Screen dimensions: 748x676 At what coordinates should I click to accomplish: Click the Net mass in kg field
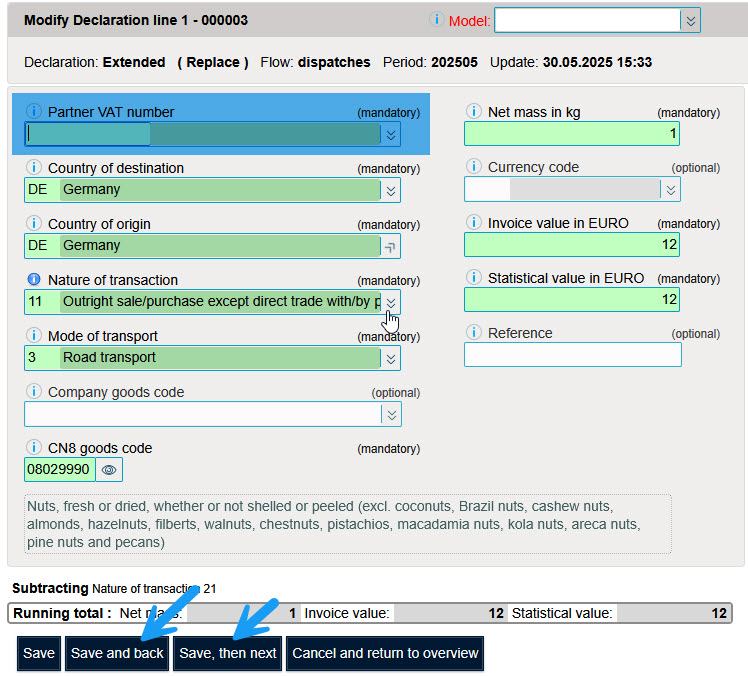(x=572, y=134)
